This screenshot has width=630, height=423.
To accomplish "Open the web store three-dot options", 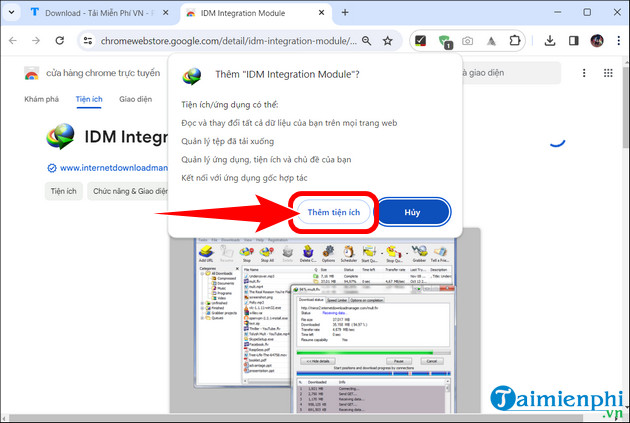I will (584, 73).
